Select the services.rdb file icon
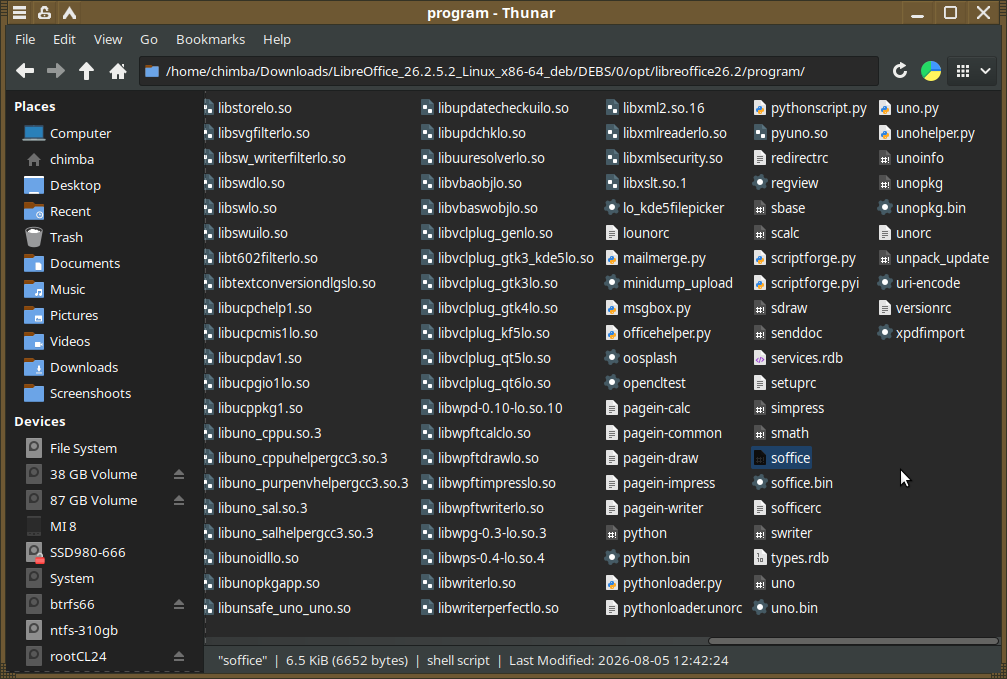This screenshot has width=1007, height=679. point(760,358)
